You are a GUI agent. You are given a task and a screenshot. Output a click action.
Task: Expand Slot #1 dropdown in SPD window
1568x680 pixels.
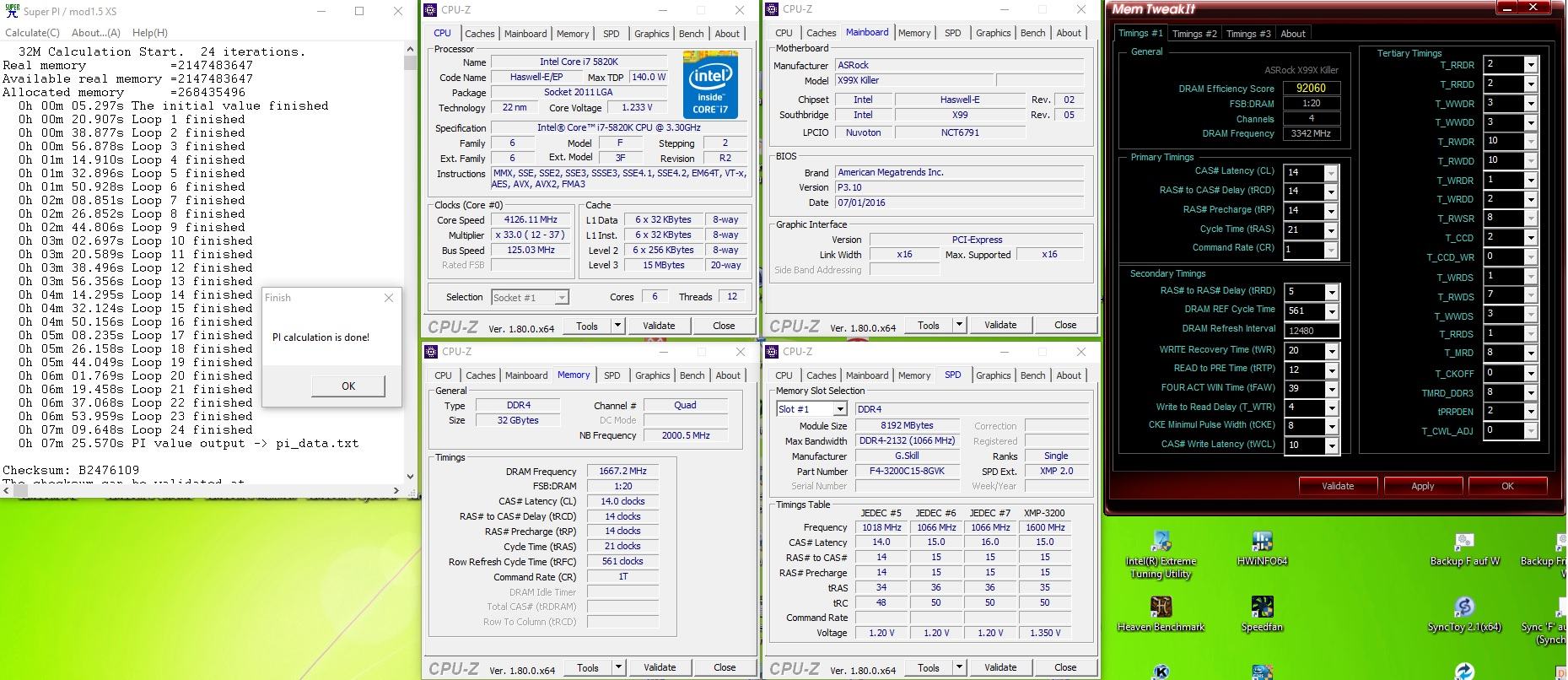(839, 409)
